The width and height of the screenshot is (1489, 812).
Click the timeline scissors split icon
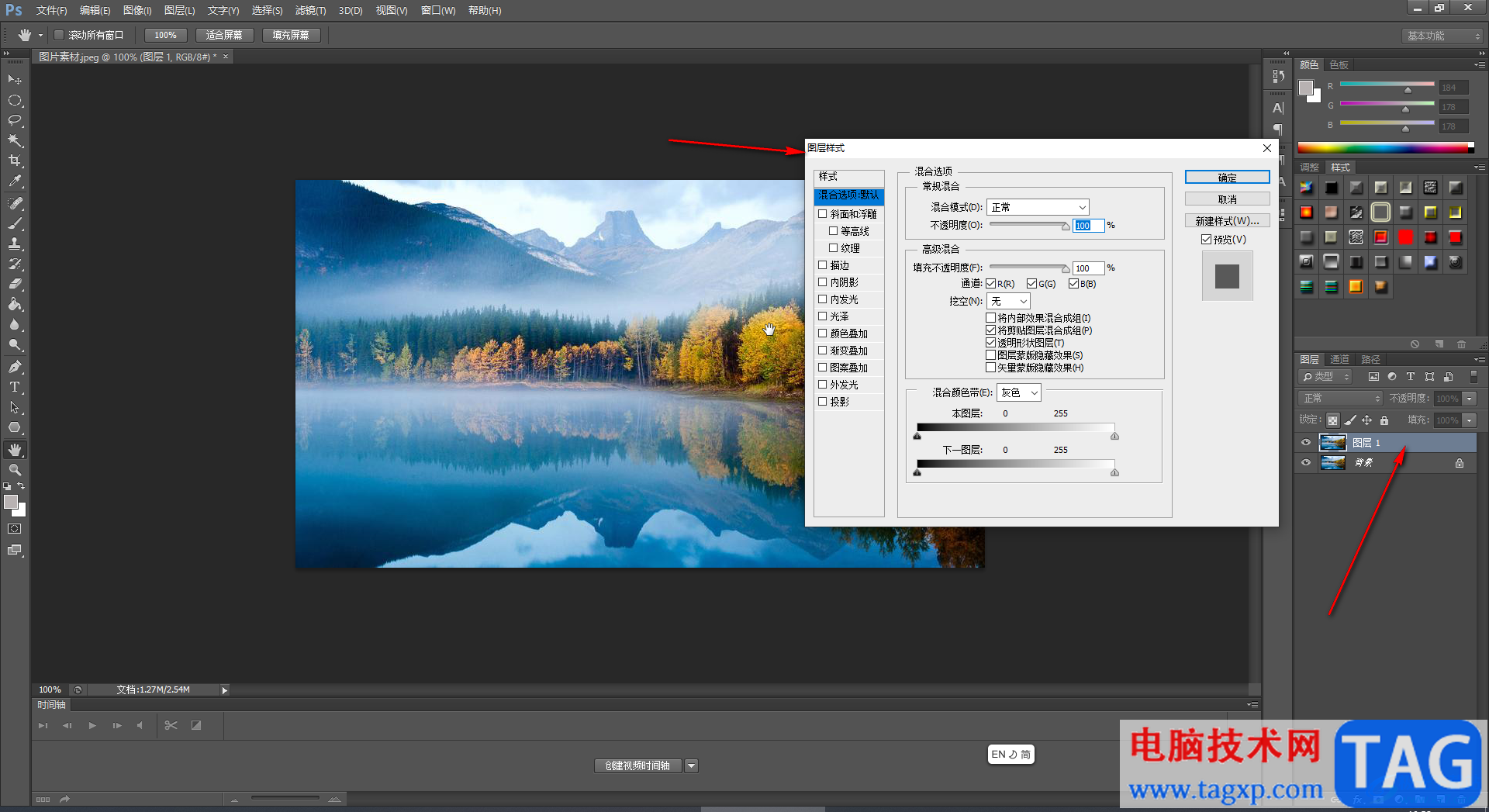pyautogui.click(x=171, y=725)
